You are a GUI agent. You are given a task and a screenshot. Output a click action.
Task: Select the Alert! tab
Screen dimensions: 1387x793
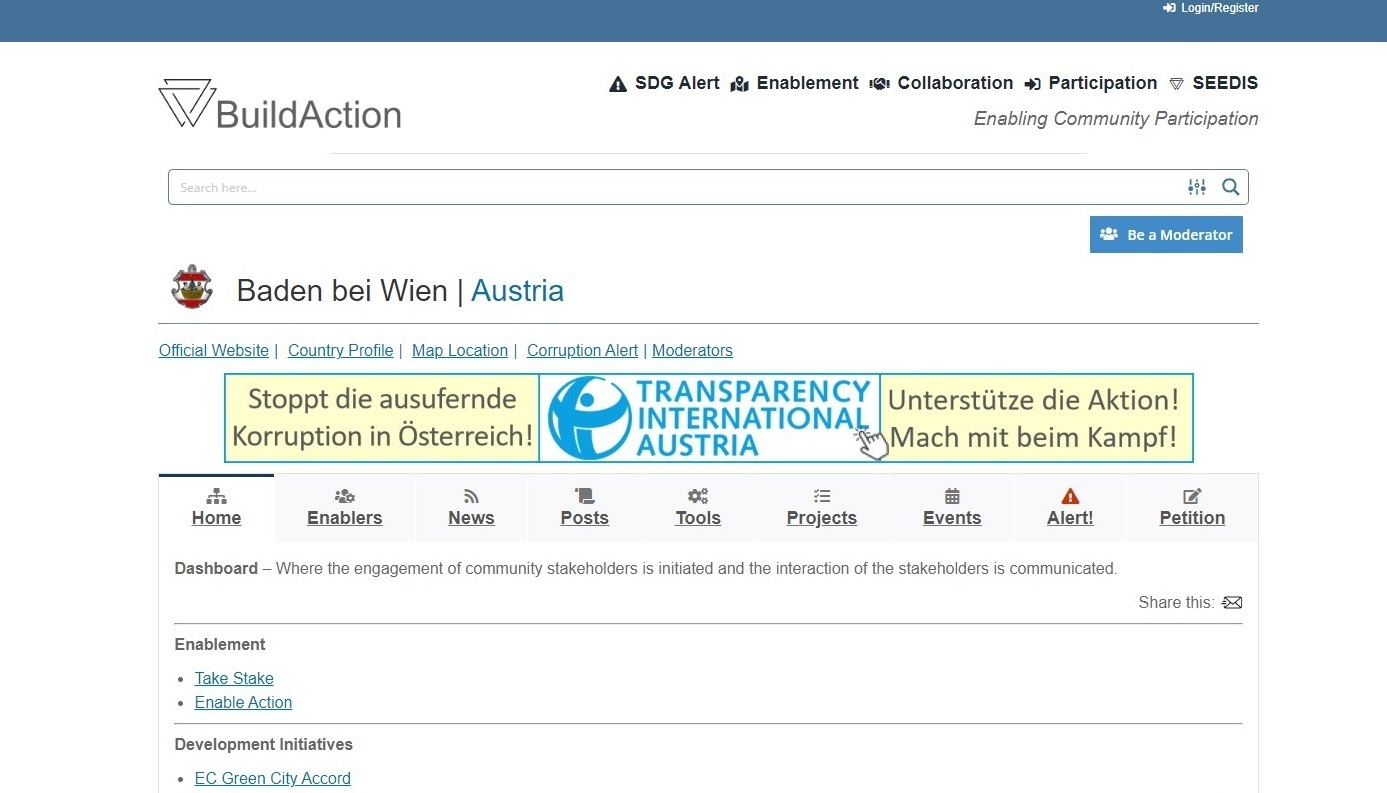(1069, 508)
